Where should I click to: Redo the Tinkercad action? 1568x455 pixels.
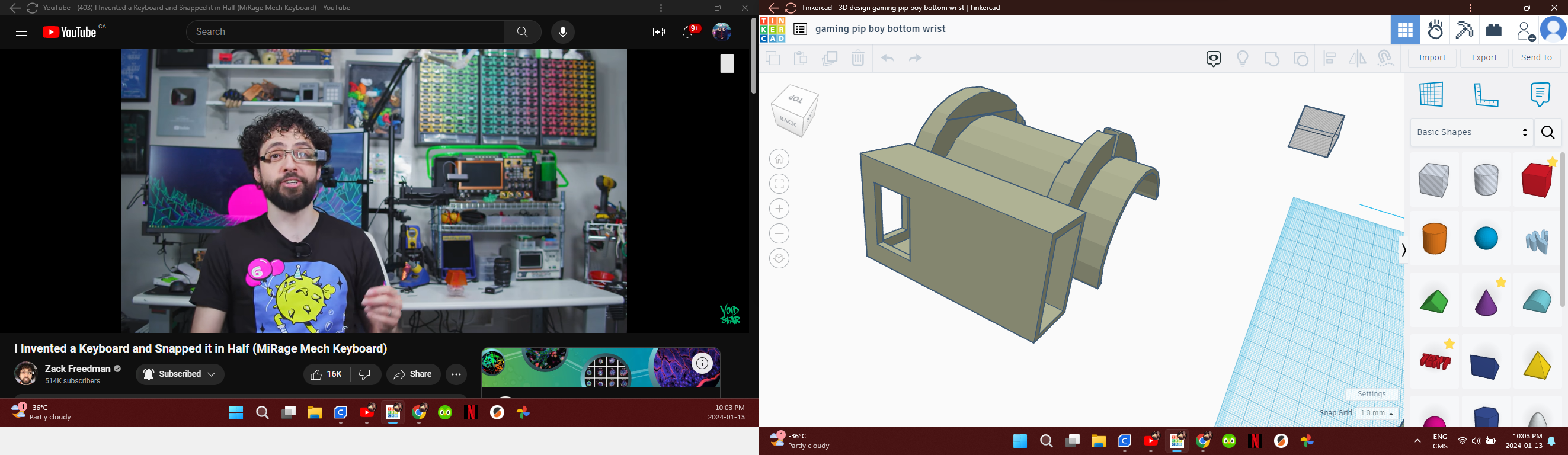tap(916, 59)
